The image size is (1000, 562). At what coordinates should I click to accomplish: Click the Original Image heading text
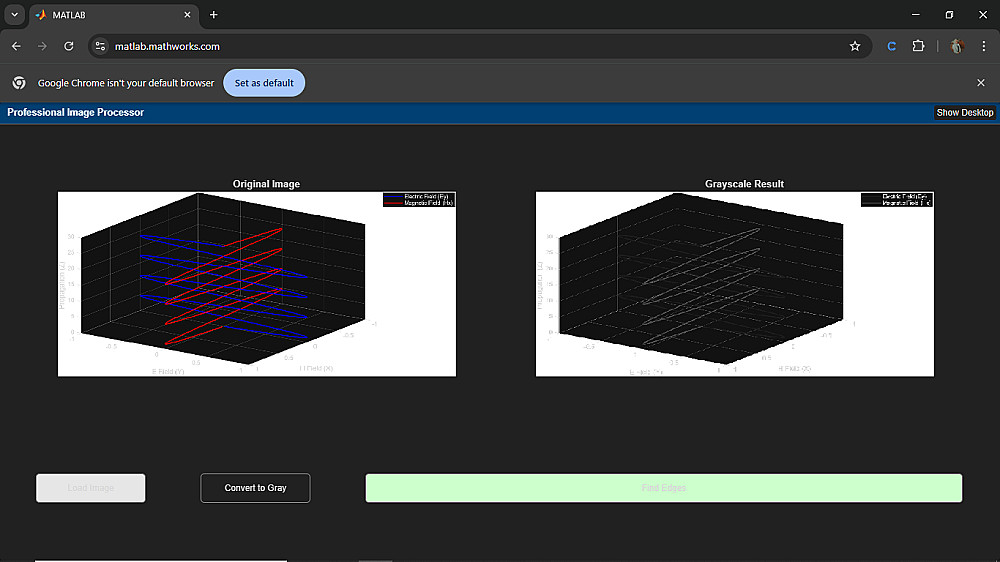tap(266, 184)
